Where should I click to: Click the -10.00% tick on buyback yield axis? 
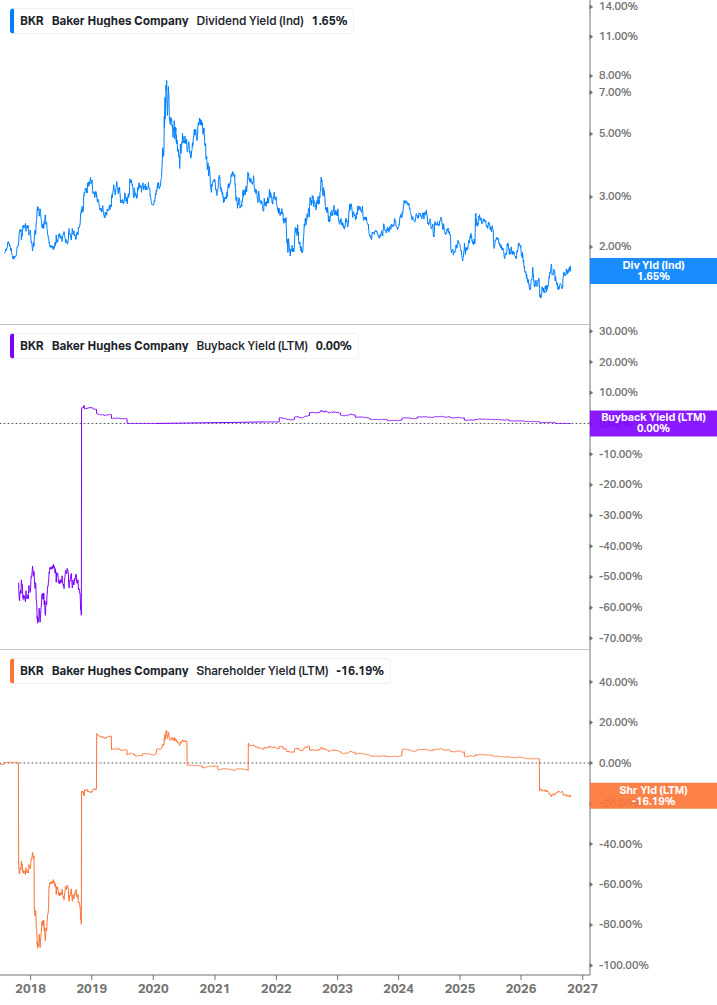pyautogui.click(x=620, y=454)
